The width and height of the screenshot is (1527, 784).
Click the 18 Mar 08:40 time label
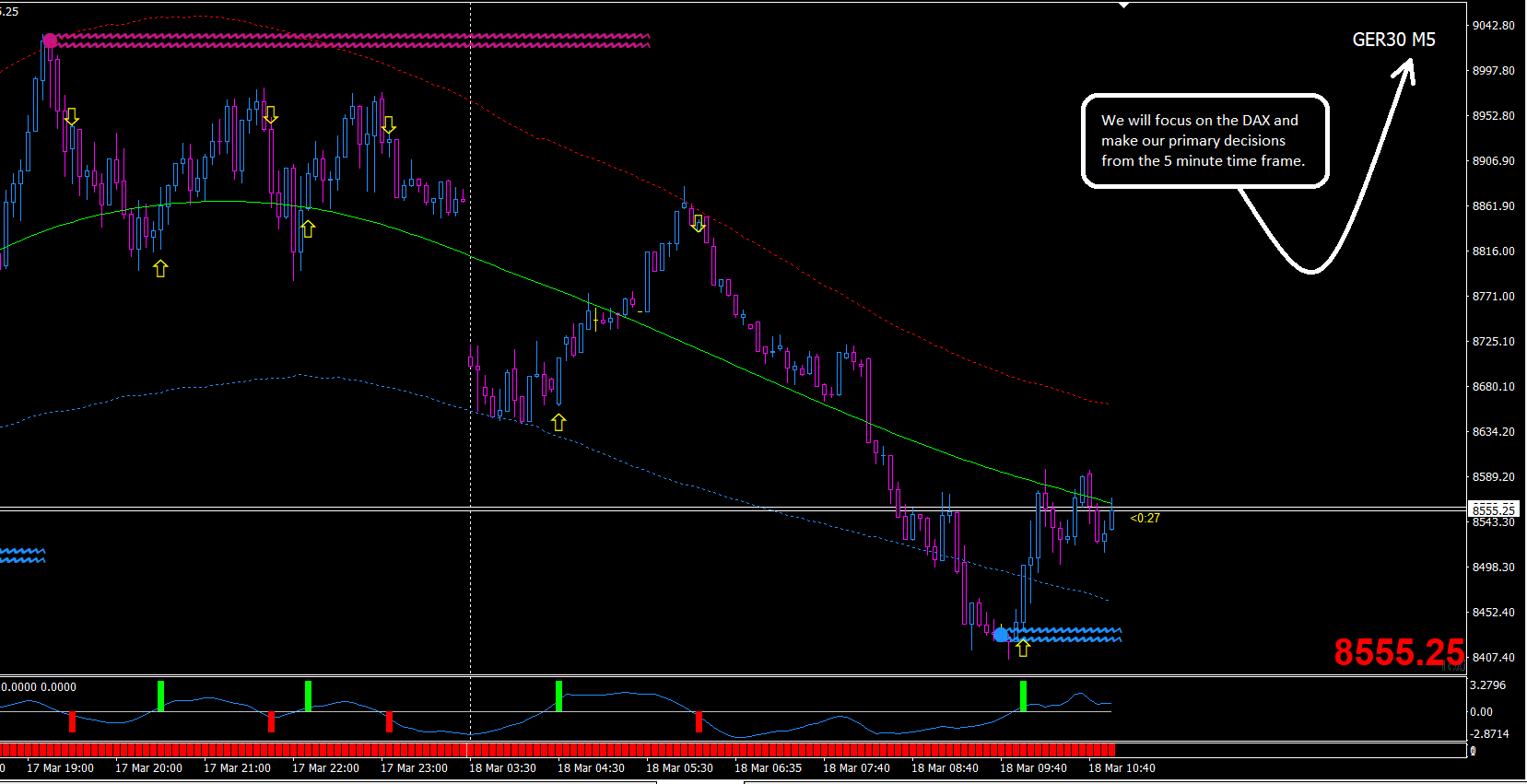945,768
